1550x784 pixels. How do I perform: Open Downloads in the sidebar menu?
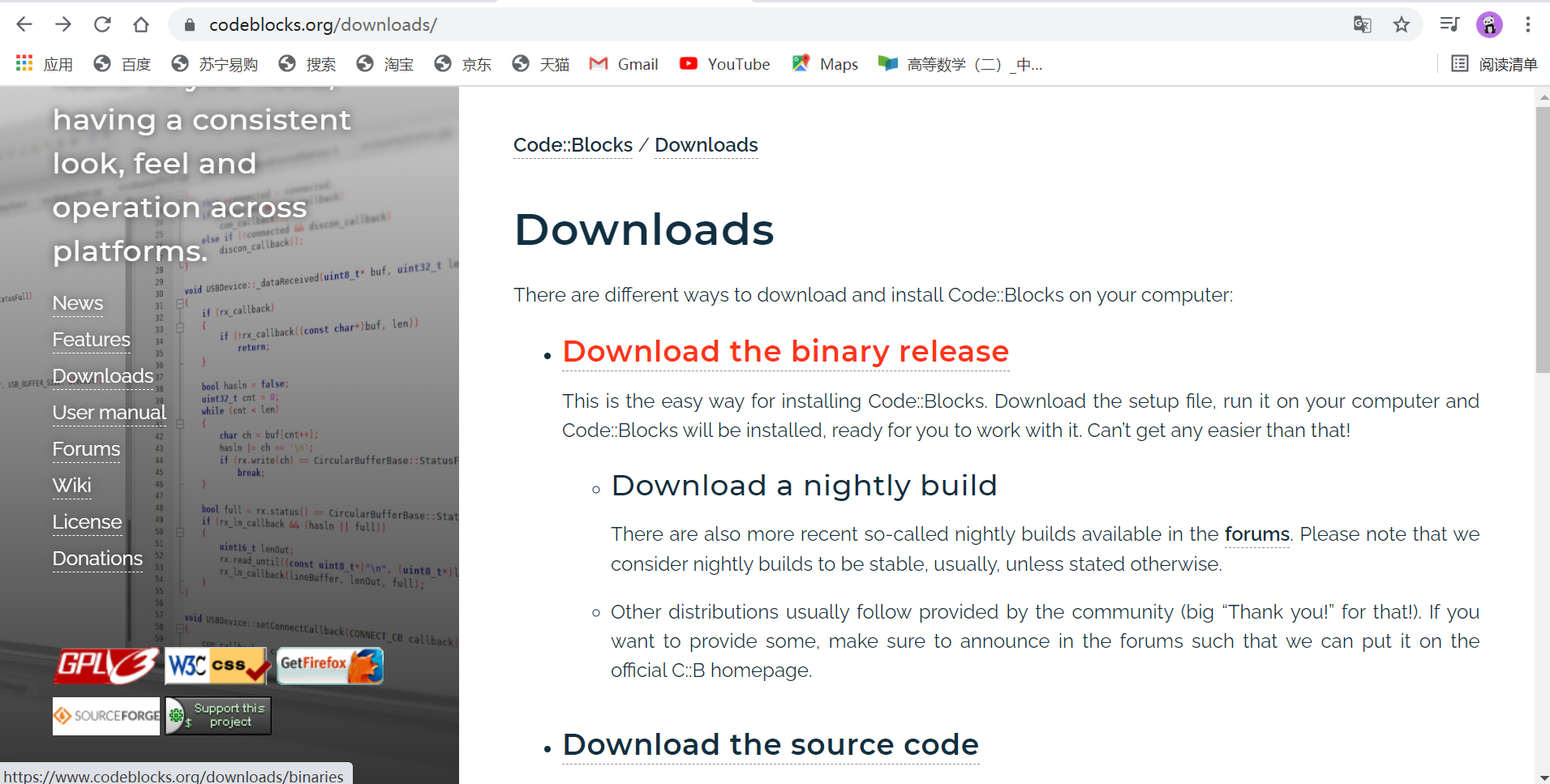point(103,376)
